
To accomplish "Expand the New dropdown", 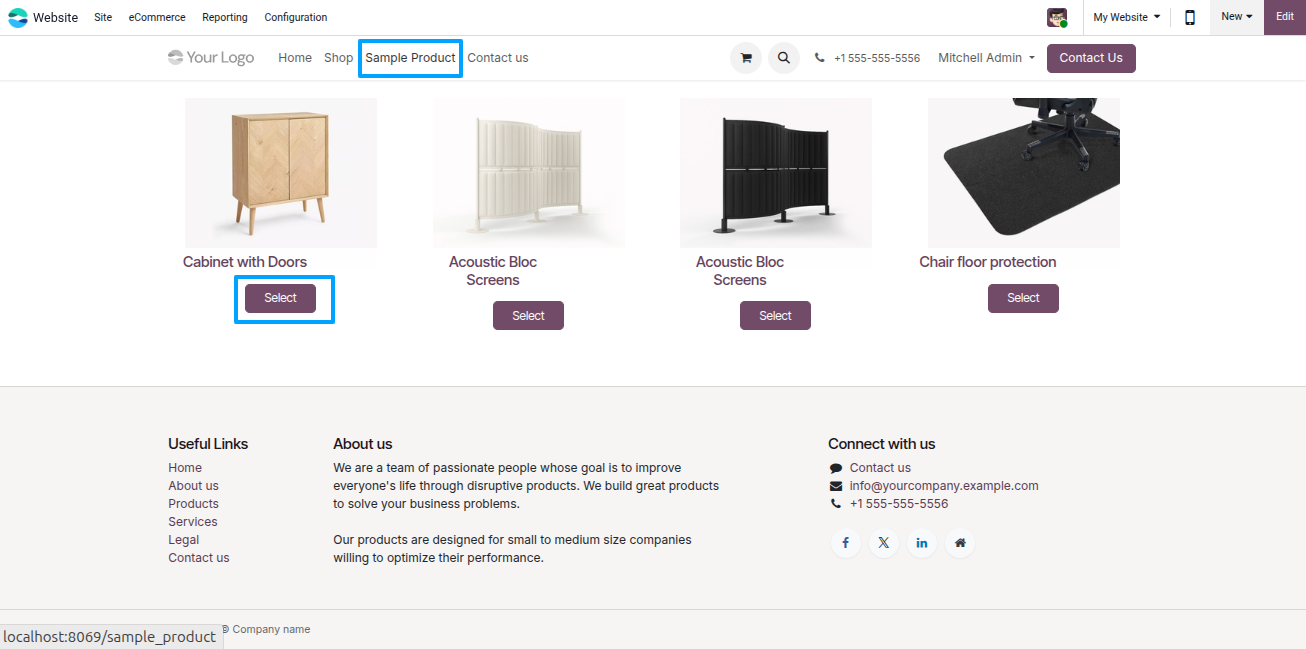I will point(1237,17).
